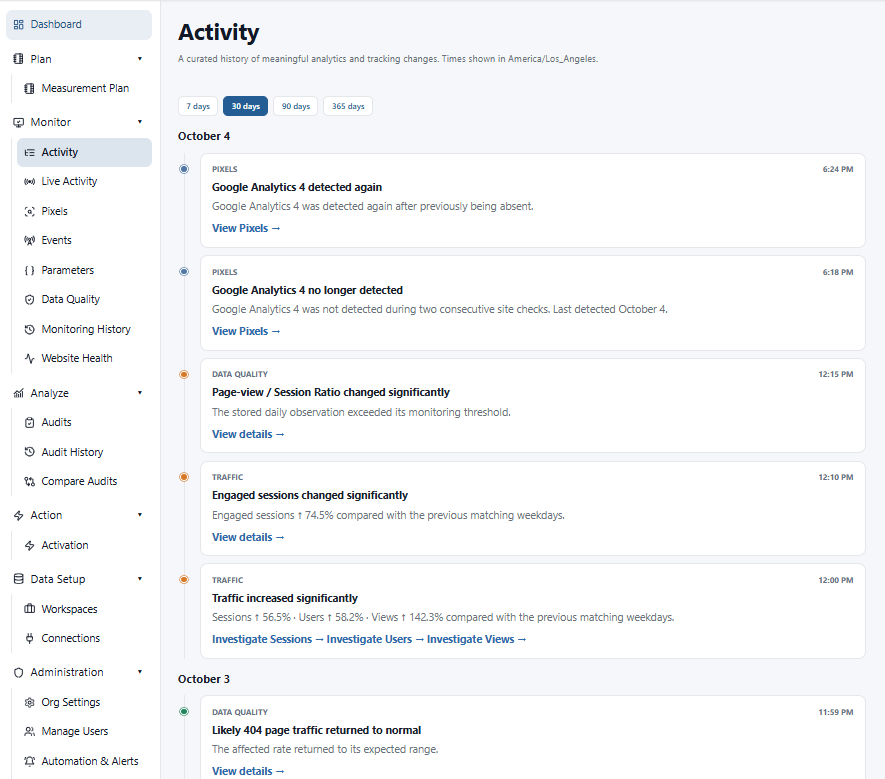Viewport: 885px width, 779px height.
Task: Select the 7 days filter
Action: point(198,106)
